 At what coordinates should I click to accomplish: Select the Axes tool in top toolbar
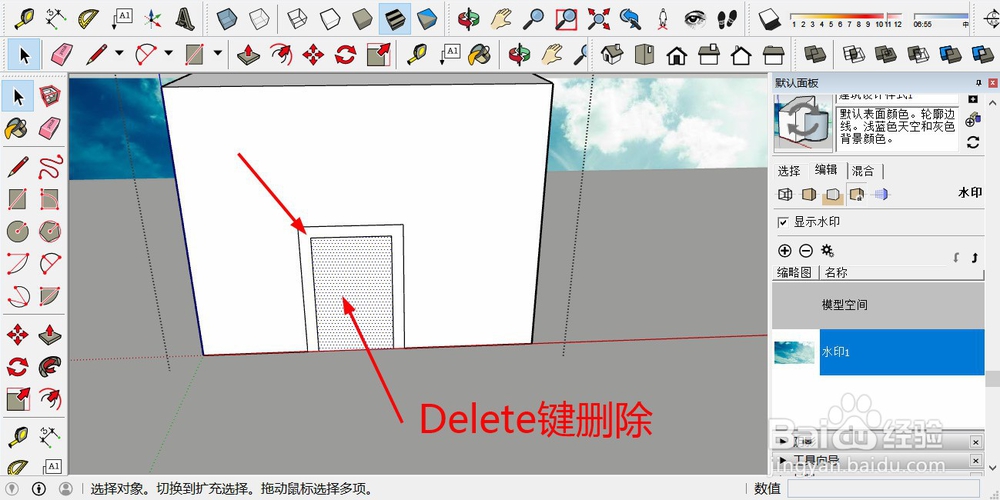(x=152, y=18)
